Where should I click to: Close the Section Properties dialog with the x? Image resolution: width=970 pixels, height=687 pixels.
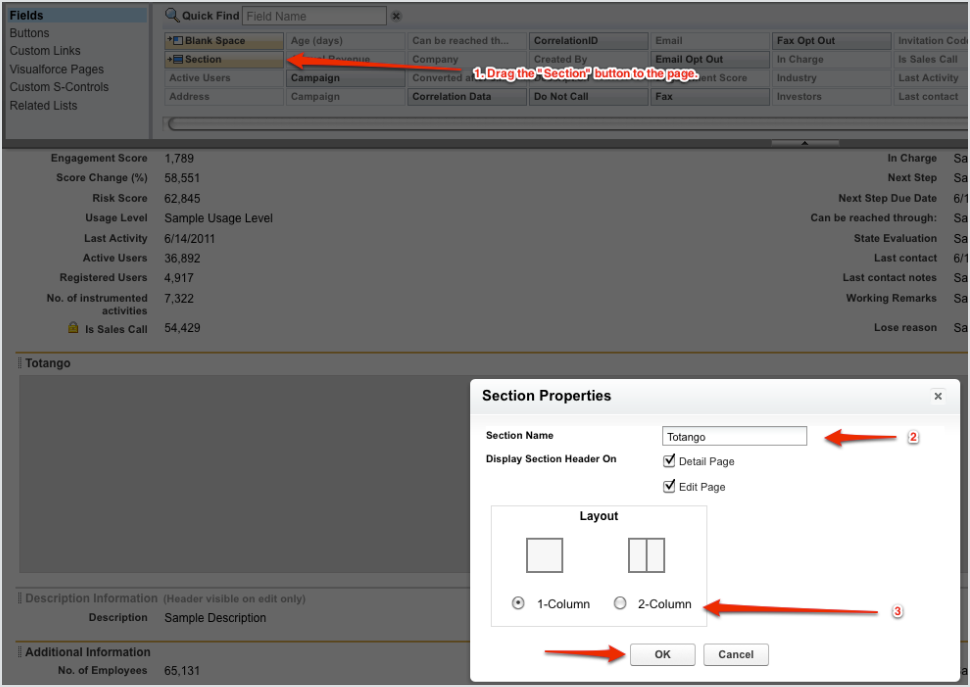[x=938, y=396]
